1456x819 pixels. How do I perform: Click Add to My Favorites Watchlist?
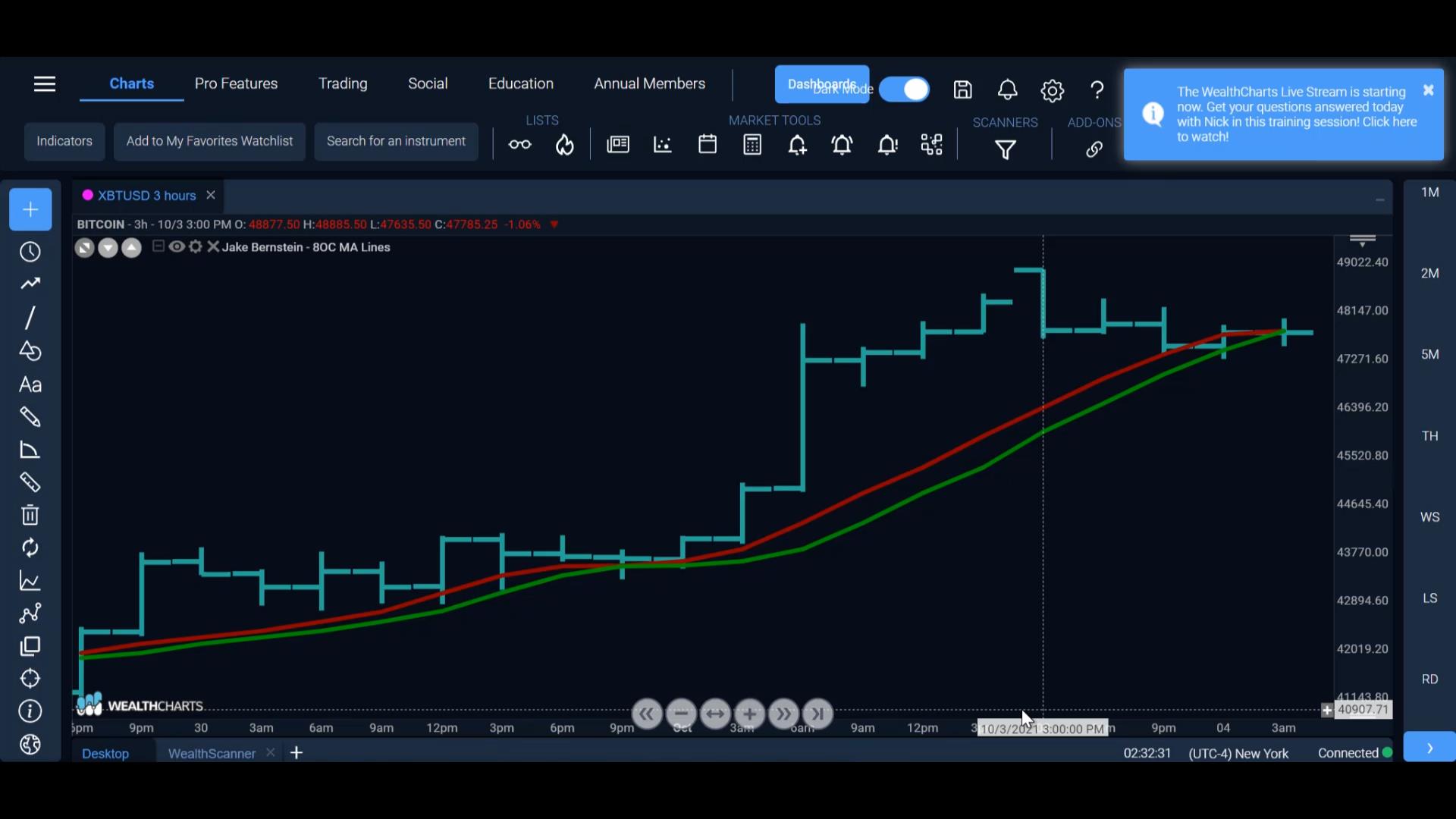click(x=209, y=141)
